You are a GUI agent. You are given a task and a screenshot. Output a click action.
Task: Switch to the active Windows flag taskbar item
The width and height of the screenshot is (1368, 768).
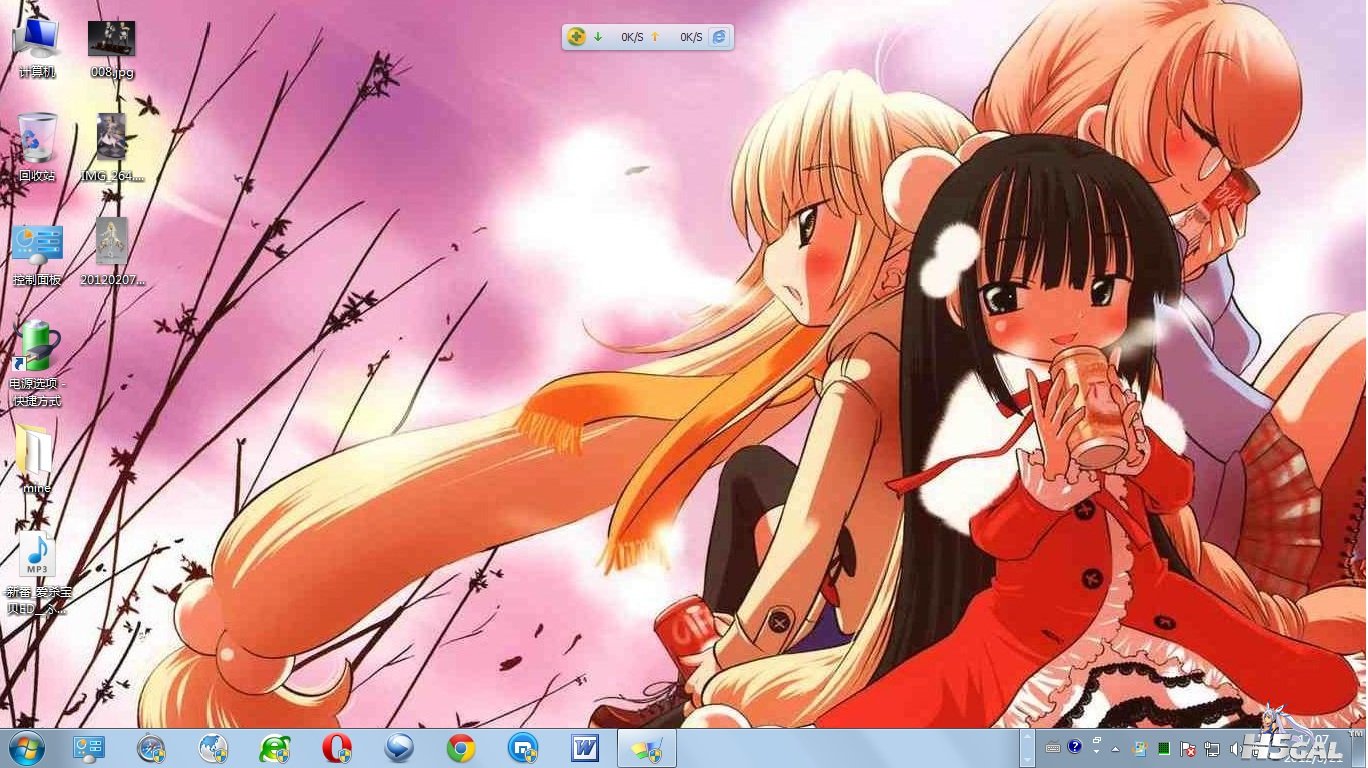647,748
